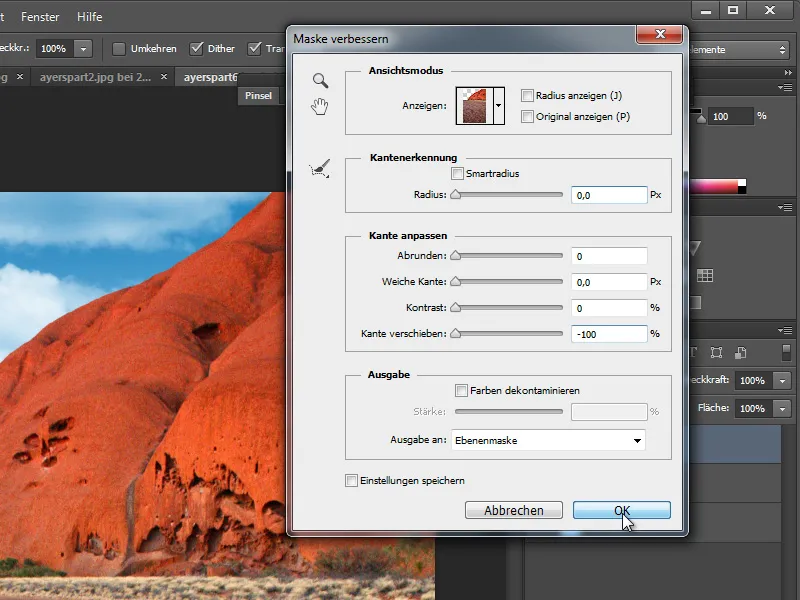The height and width of the screenshot is (600, 800).
Task: Close the ayerspart2.jpg document tab
Action: (x=164, y=77)
